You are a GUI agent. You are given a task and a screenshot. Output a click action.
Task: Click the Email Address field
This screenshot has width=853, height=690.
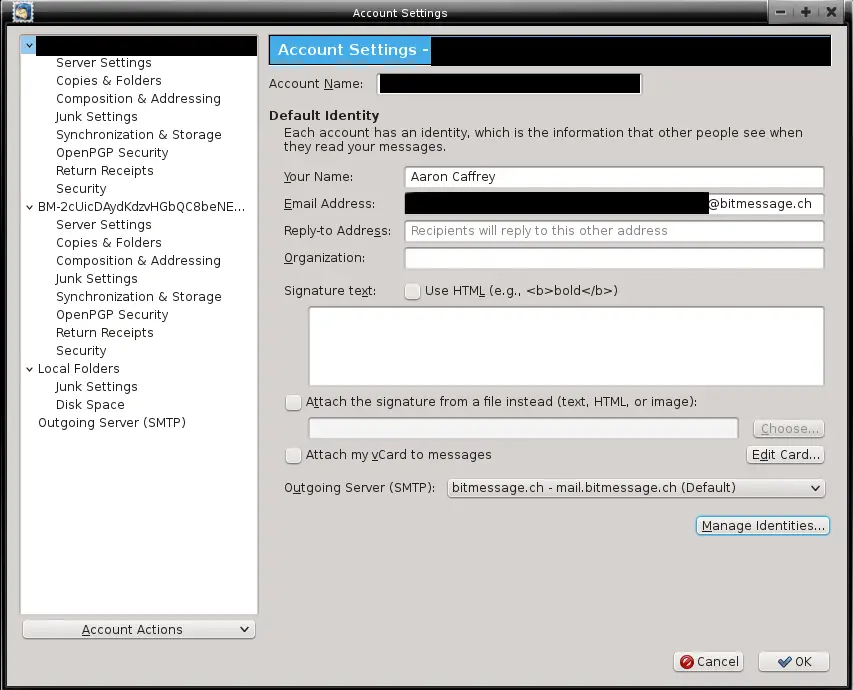pos(614,204)
